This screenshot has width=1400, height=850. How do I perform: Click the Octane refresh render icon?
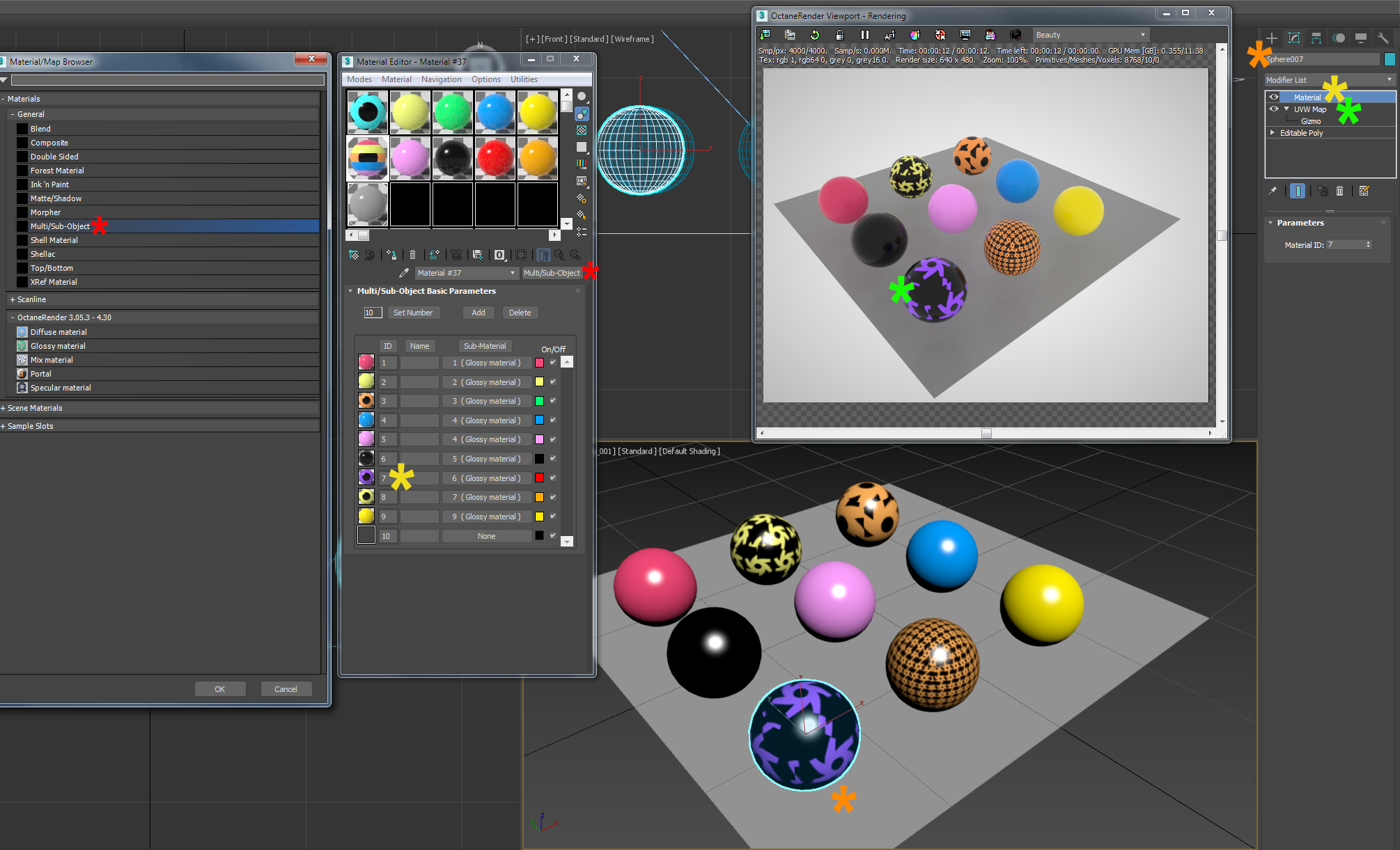[814, 35]
